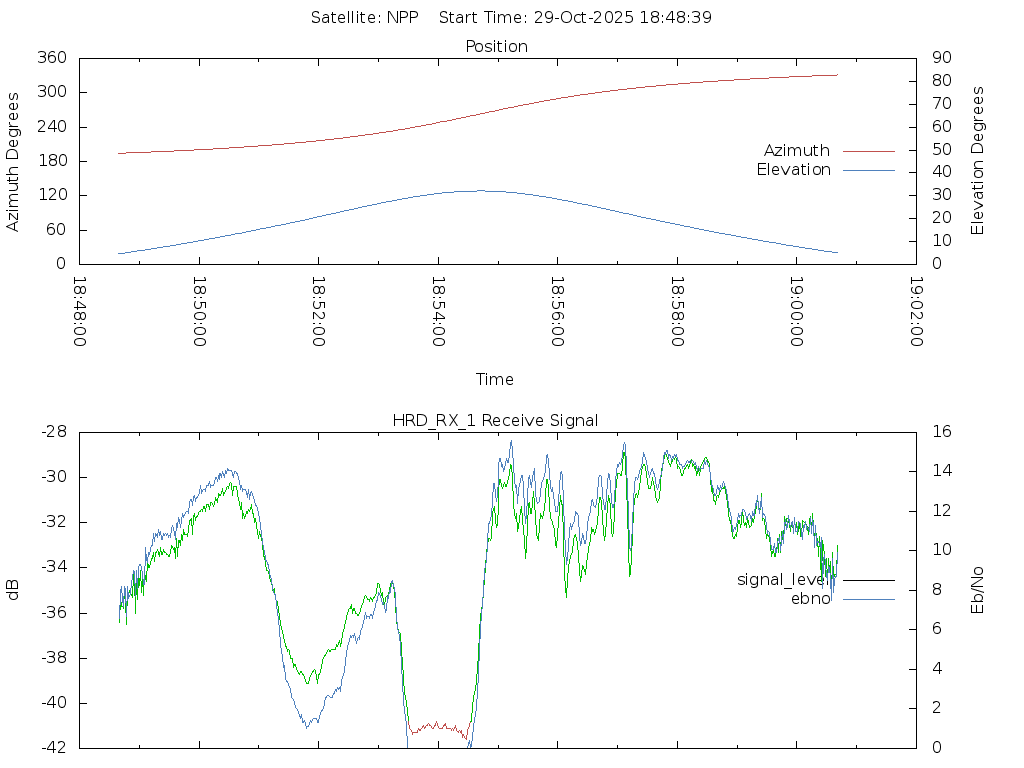The height and width of the screenshot is (768, 1024).
Task: Click the dB left axis label
Action: (14, 590)
